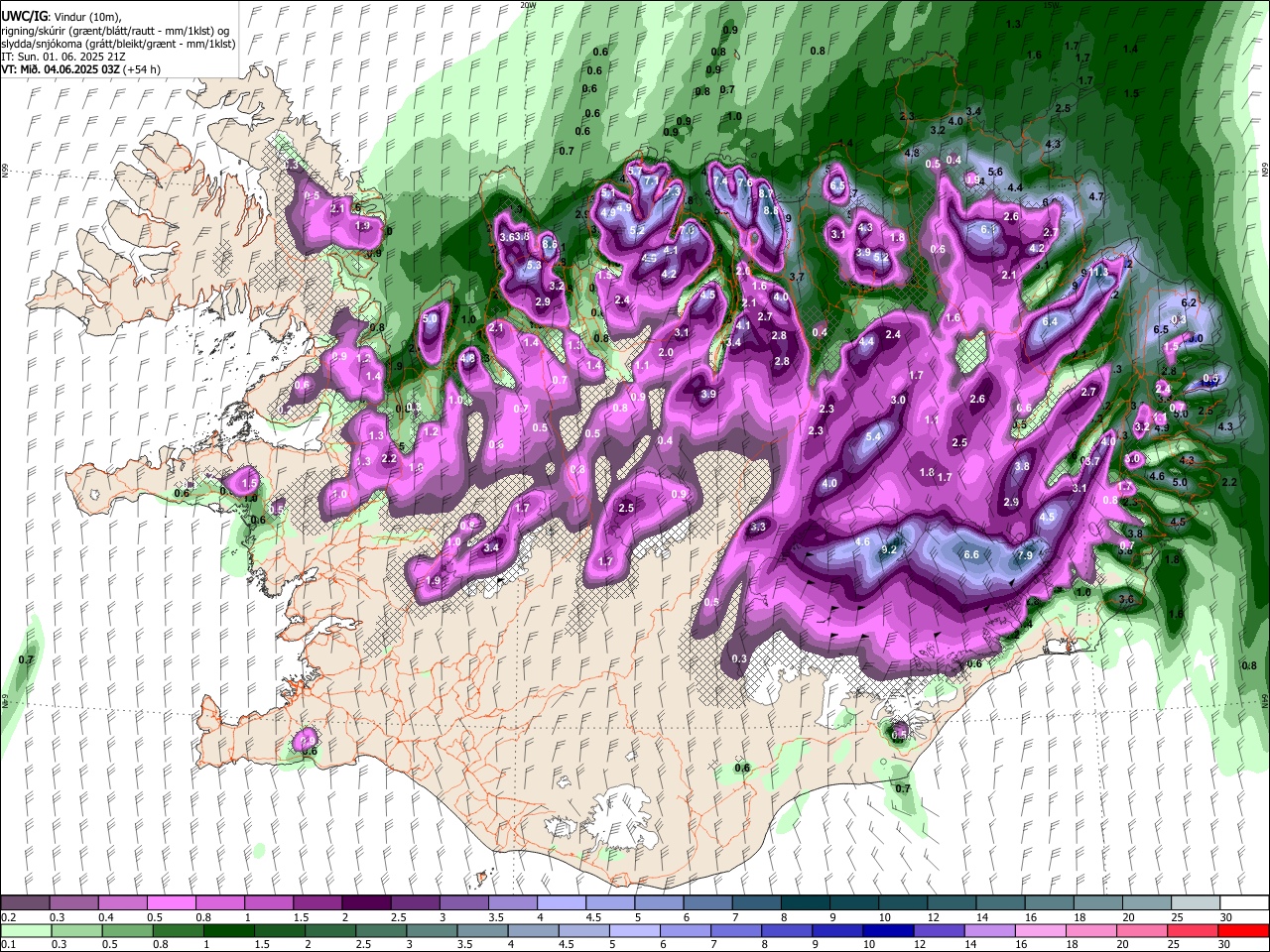The height and width of the screenshot is (952, 1270).
Task: Select the 10 deep navy swatch in lower rain legend
Action: tap(889, 930)
